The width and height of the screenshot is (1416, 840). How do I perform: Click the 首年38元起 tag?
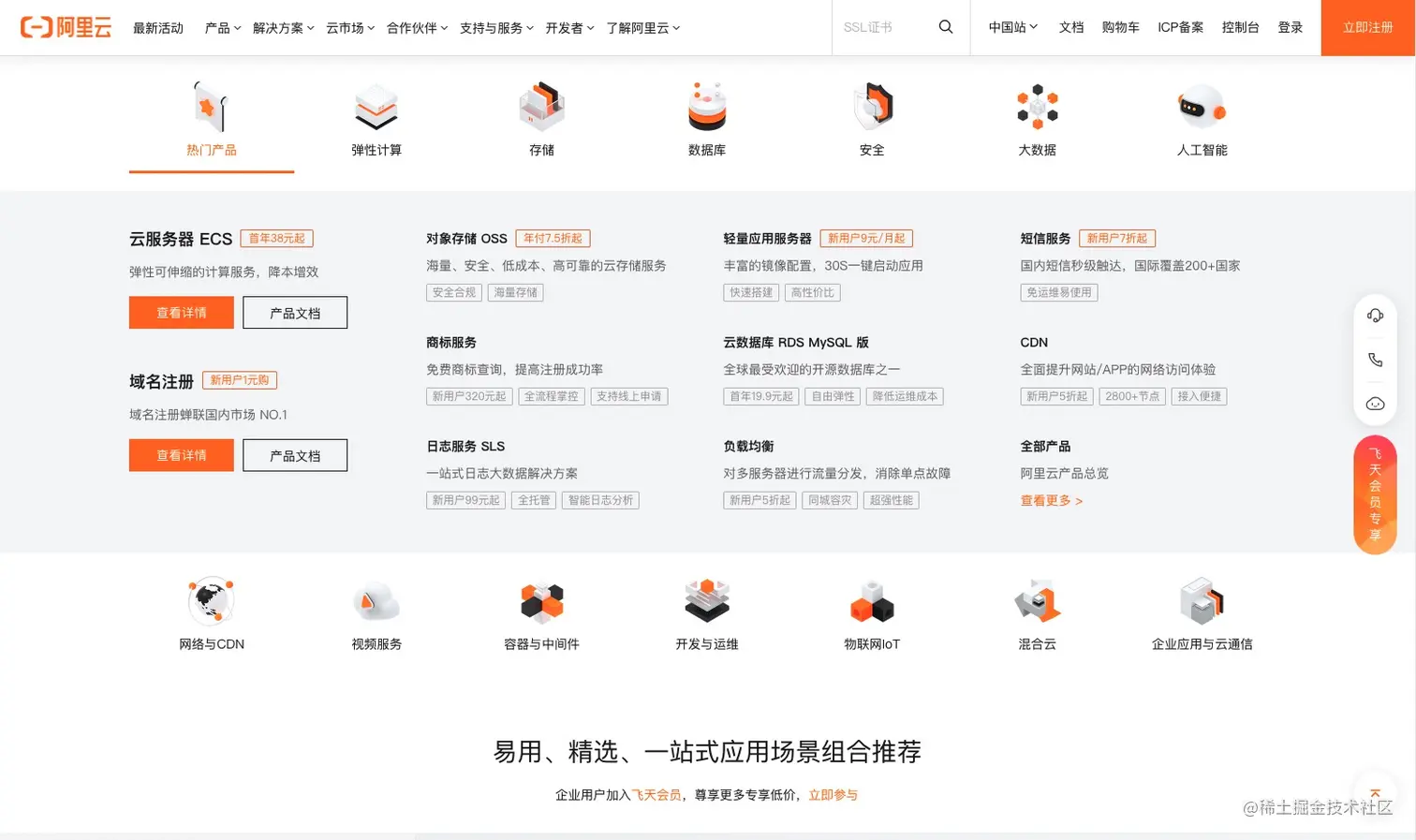[277, 239]
